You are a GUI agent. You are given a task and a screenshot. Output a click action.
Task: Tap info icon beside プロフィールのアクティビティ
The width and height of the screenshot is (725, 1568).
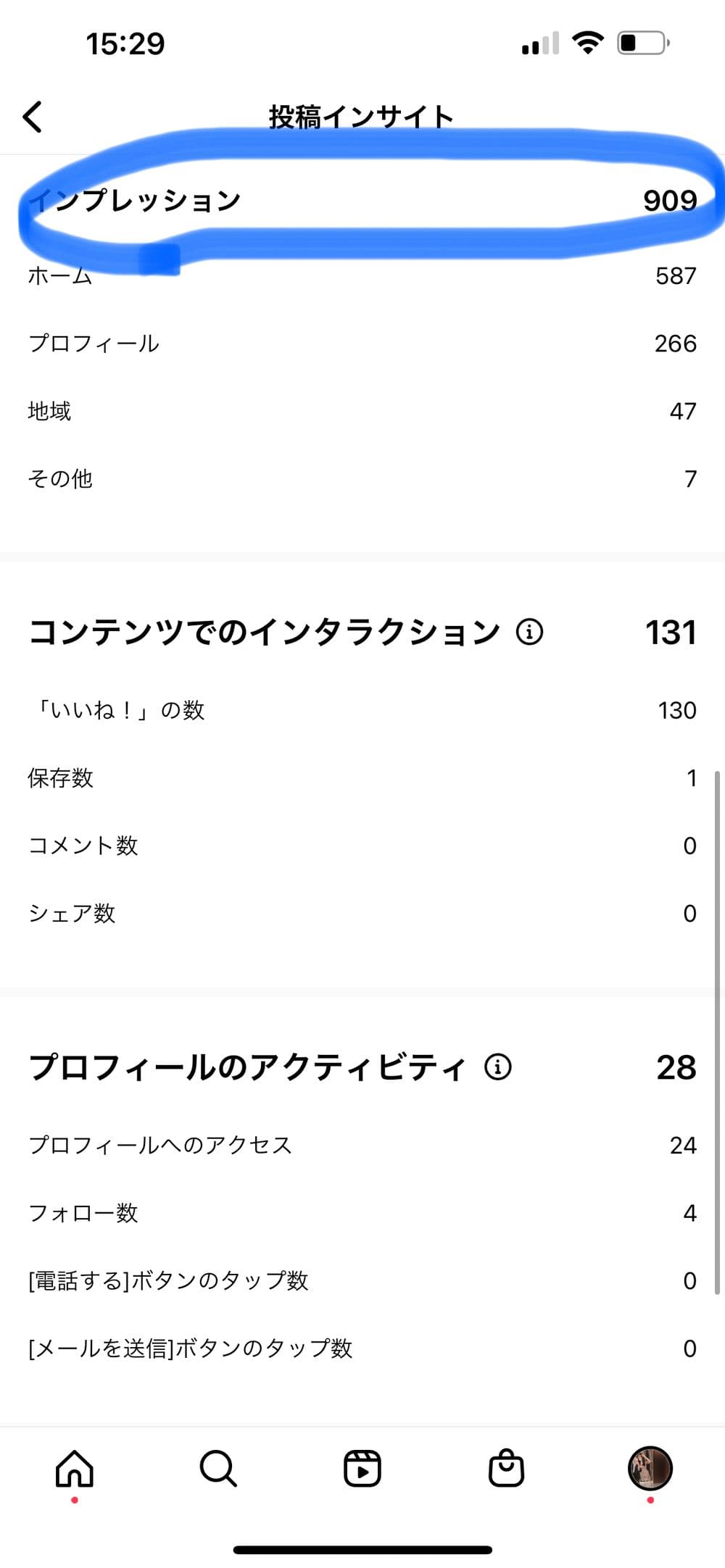pos(497,1067)
